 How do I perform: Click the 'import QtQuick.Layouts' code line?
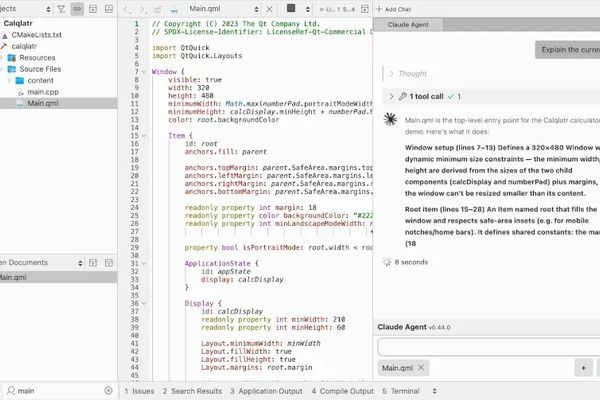point(197,56)
